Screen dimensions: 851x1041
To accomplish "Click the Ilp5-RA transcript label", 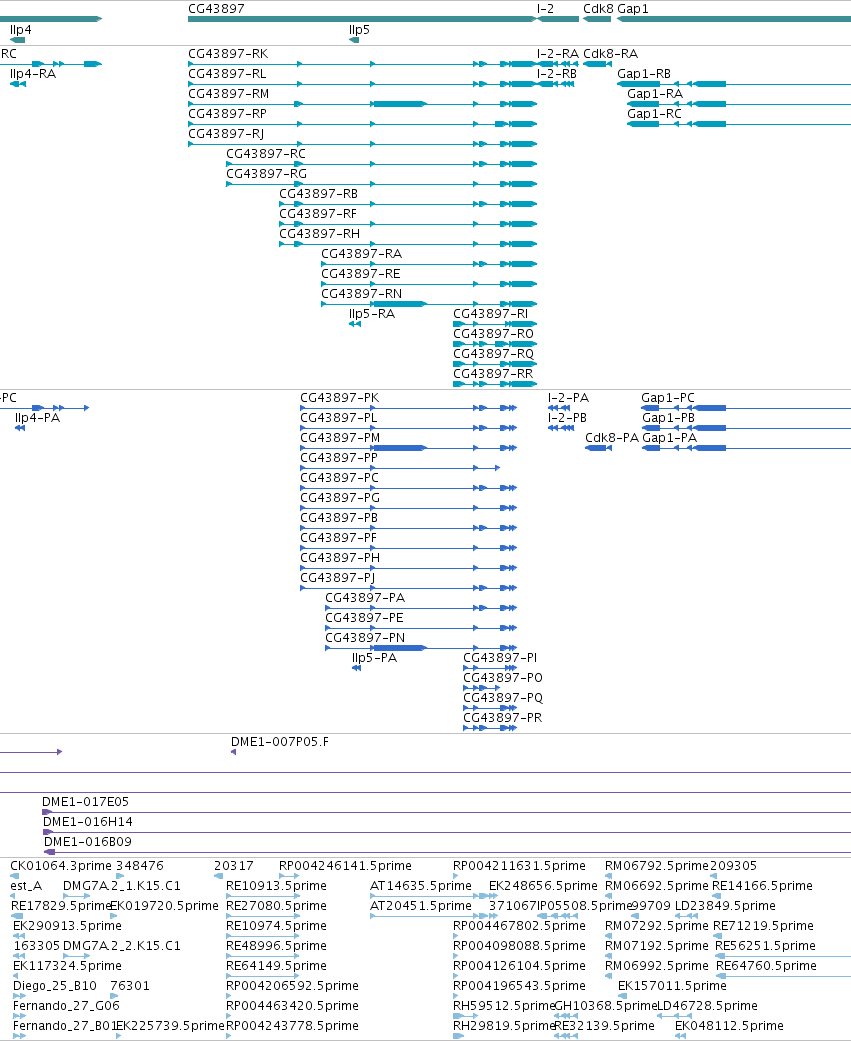I will coord(372,313).
